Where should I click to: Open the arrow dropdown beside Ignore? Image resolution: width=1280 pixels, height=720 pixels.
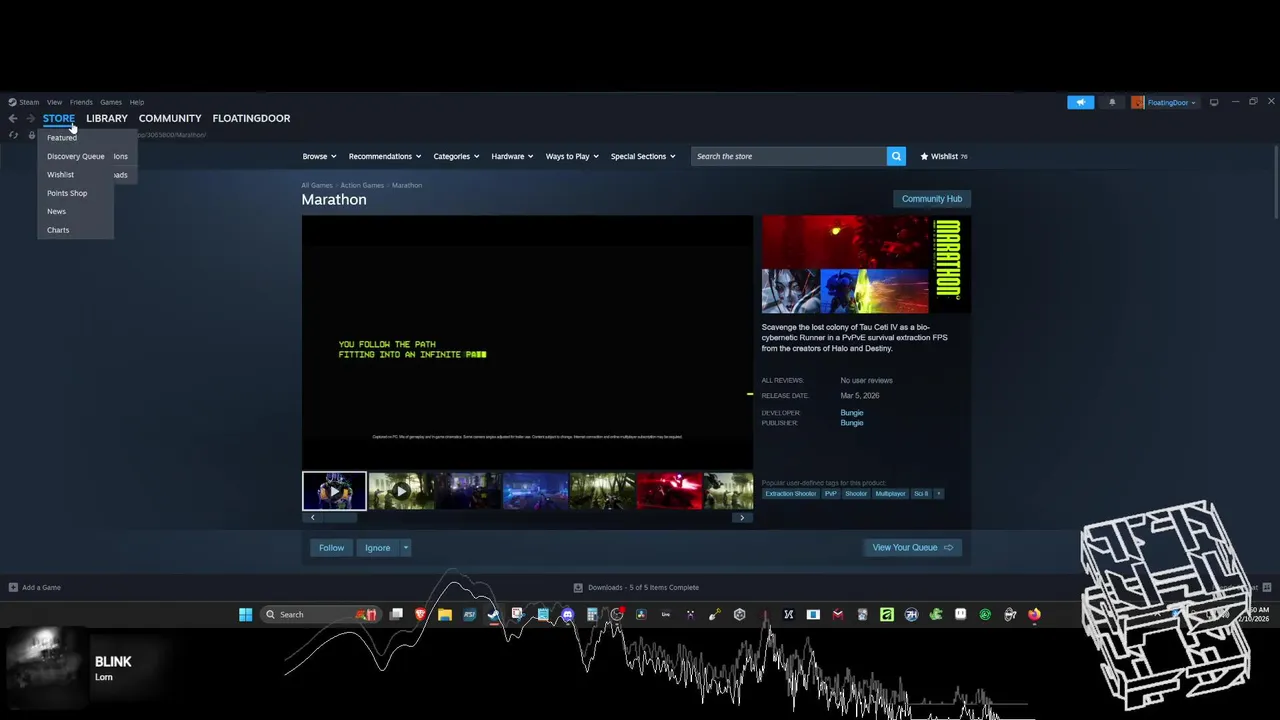pos(405,547)
